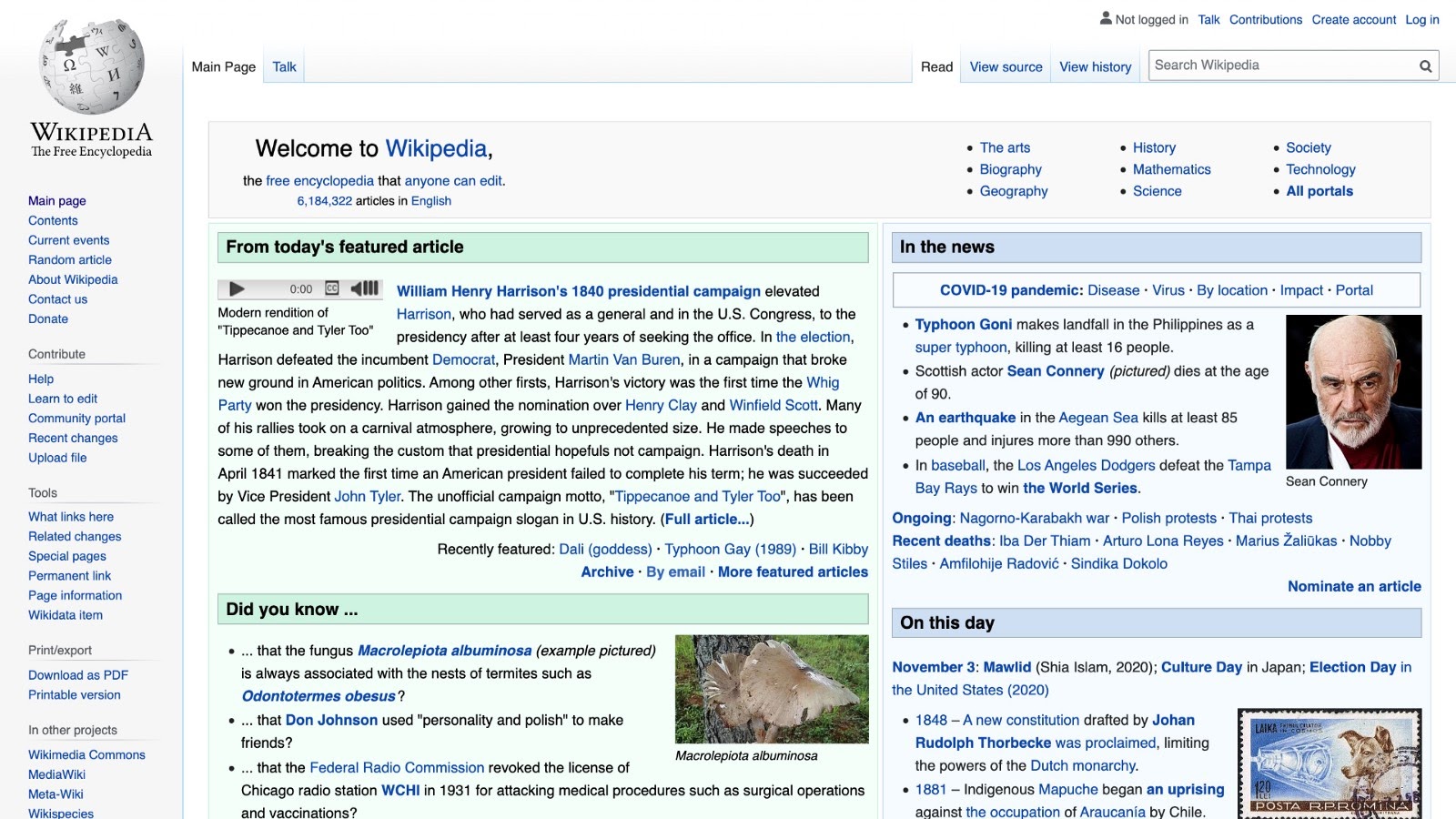Screen dimensions: 1456x819
Task: Open the Talk tab of the Main Page
Action: 283,66
